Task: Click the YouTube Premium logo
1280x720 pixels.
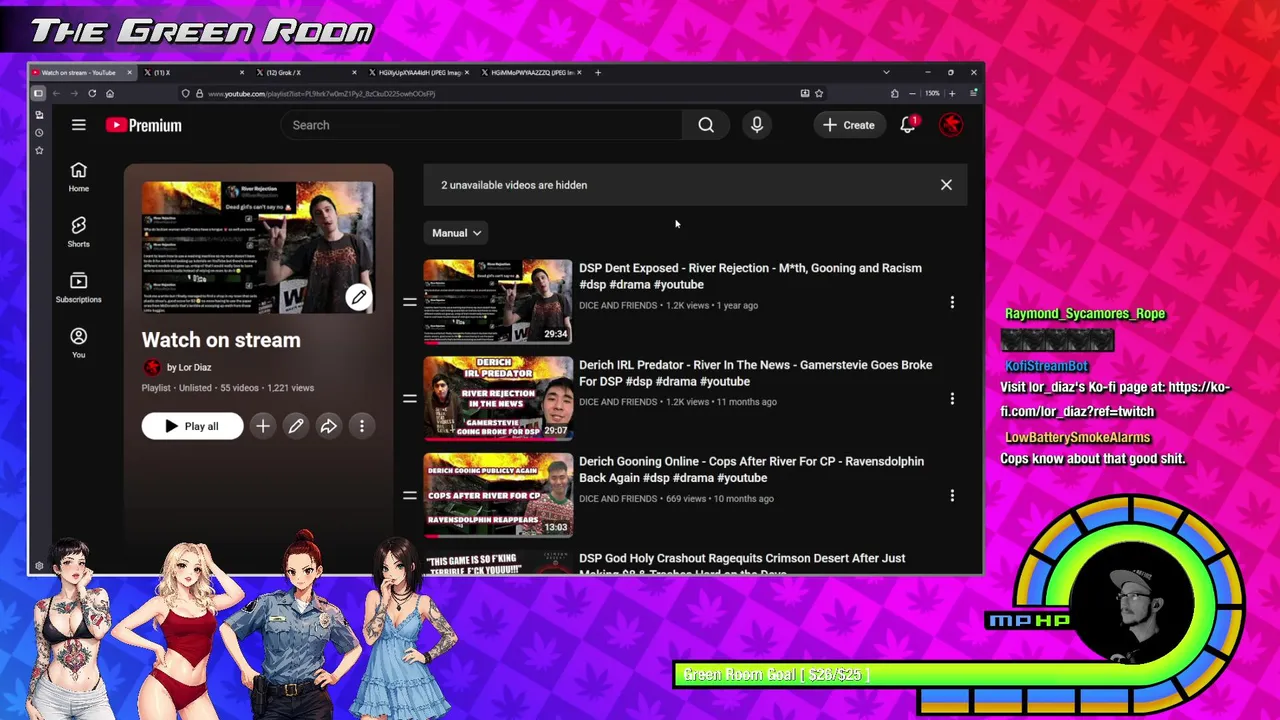Action: tap(144, 125)
